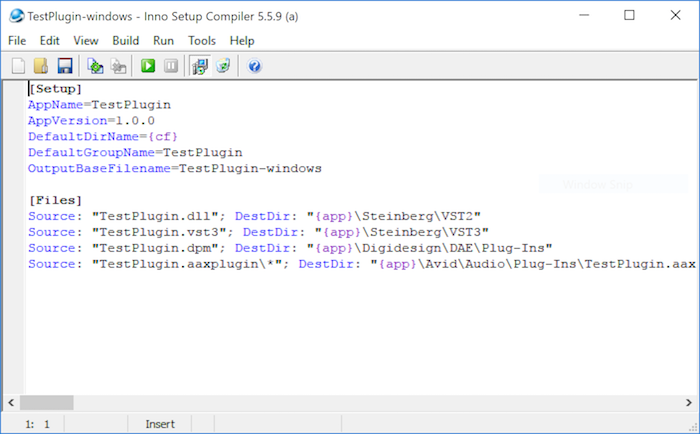Open the Edit menu
700x434 pixels.
(x=50, y=41)
